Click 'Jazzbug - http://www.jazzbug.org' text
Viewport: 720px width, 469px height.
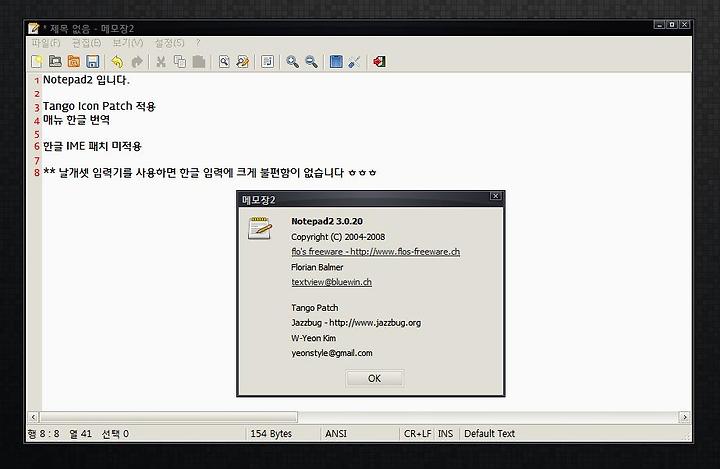(356, 323)
